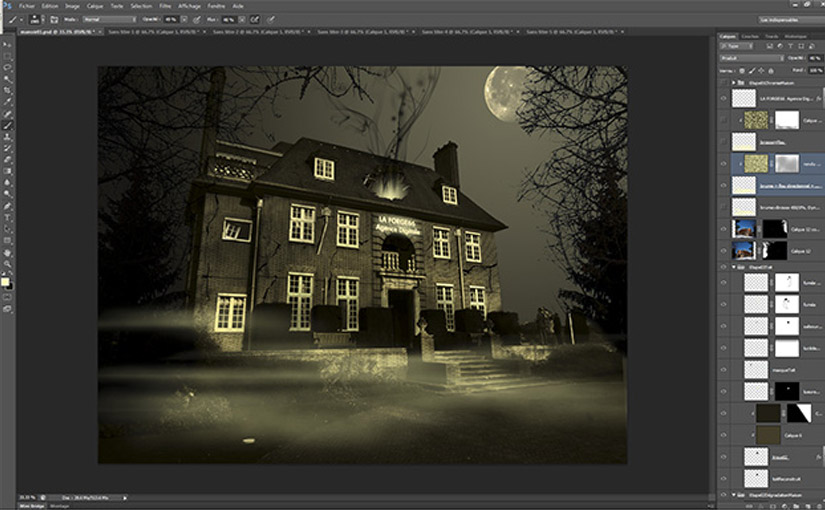
Task: Open the Edition menu
Action: click(50, 6)
